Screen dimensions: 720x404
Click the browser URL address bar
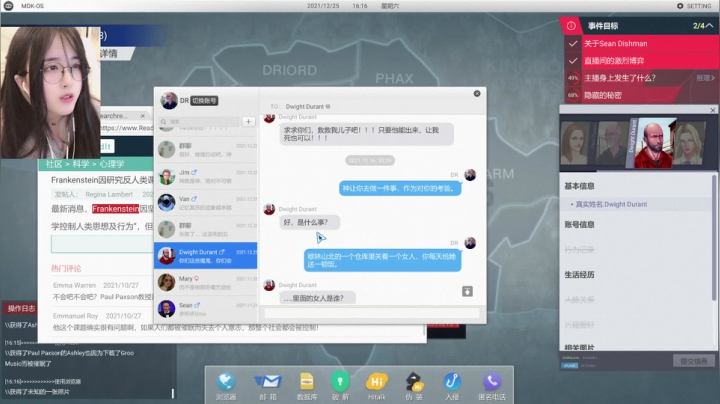pyautogui.click(x=127, y=128)
